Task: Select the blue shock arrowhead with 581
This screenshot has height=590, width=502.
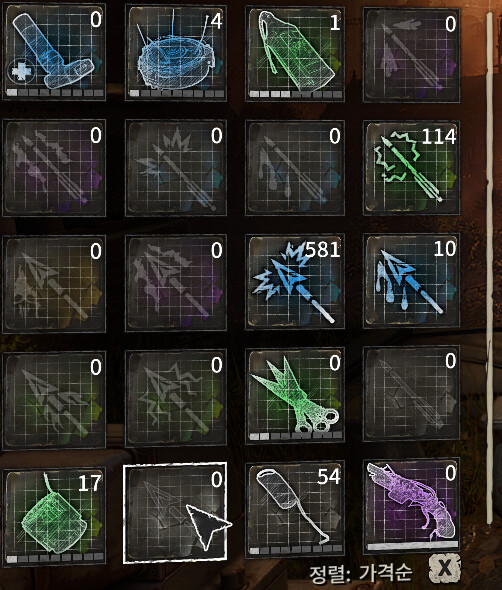Action: tap(295, 282)
